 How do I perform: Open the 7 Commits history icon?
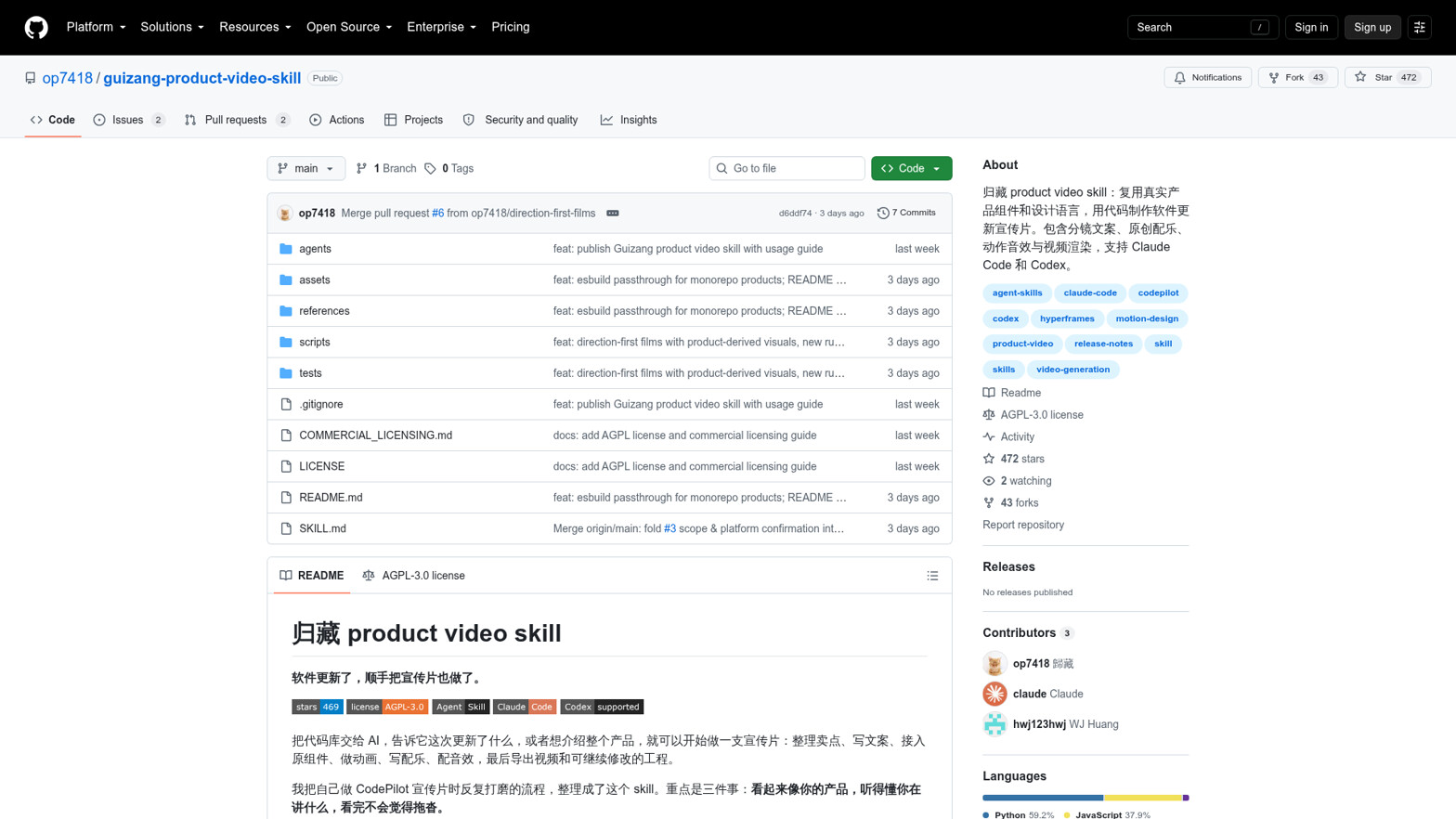pyautogui.click(x=883, y=213)
